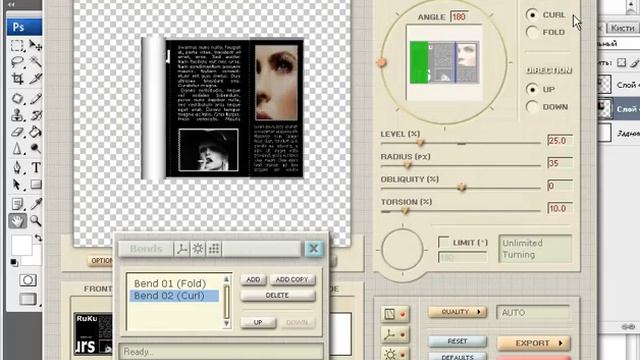Select the Path Selection tool
The image size is (640, 360).
coord(17,184)
